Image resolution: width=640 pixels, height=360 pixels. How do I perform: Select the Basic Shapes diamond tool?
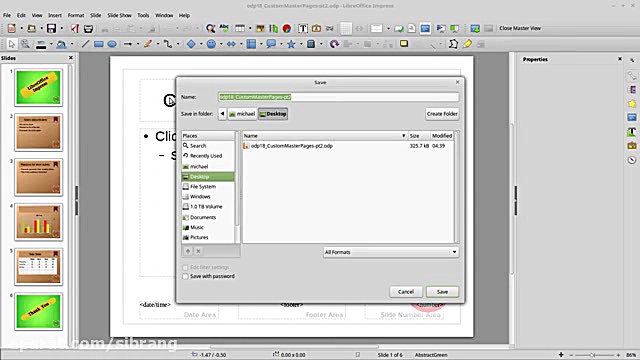coord(191,44)
